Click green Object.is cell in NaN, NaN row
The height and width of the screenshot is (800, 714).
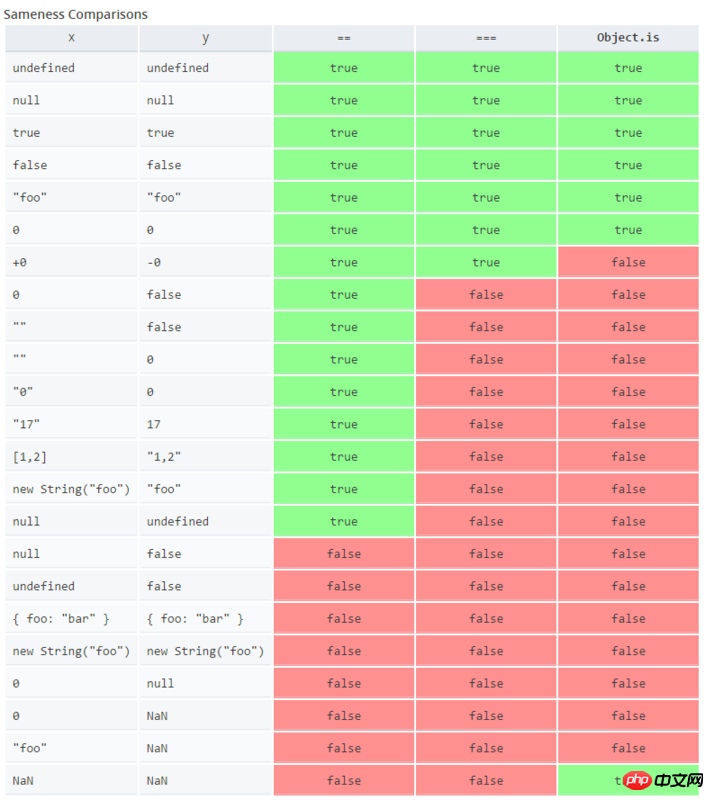click(600, 780)
